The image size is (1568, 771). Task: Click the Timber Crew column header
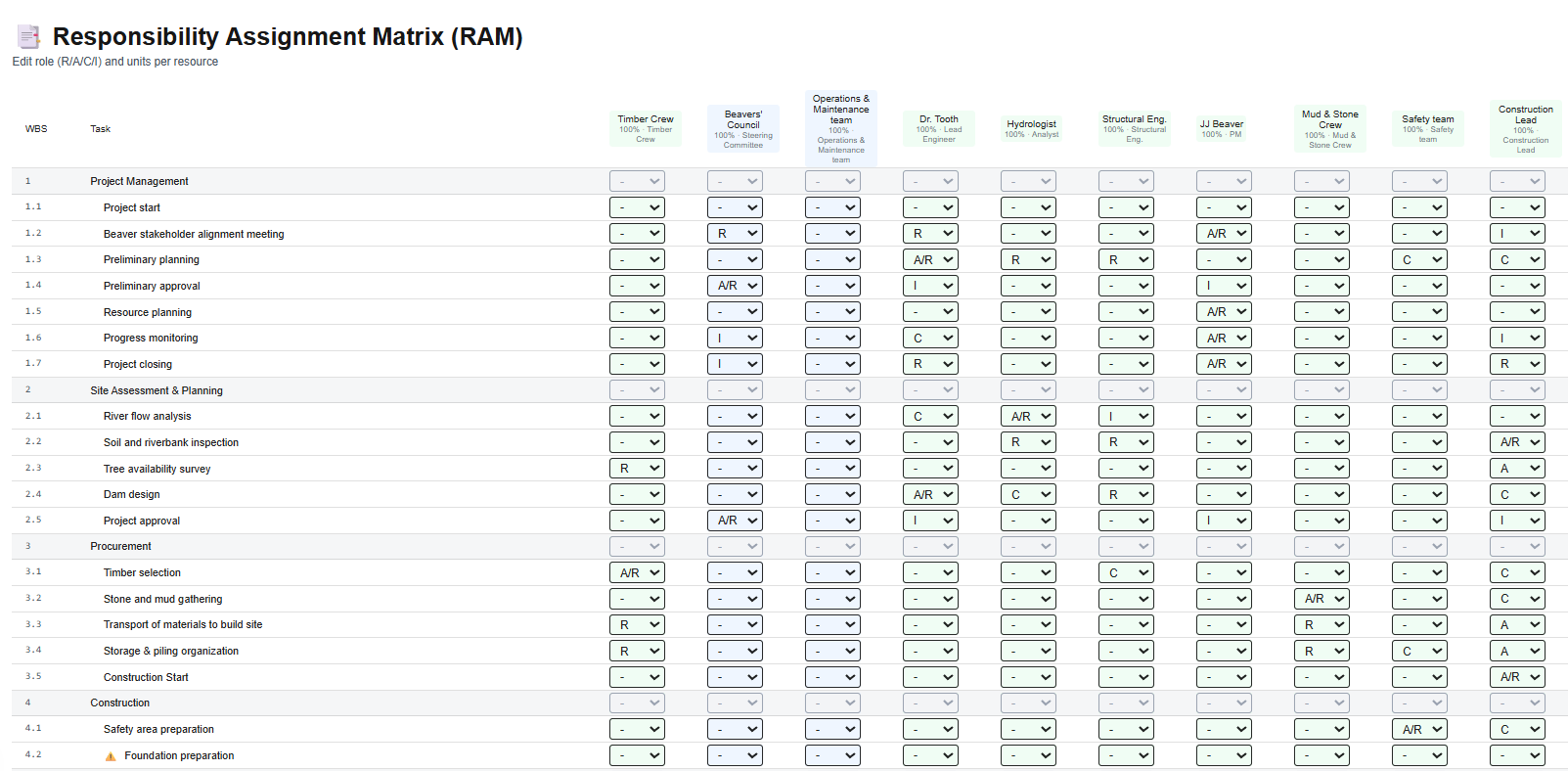coord(646,128)
